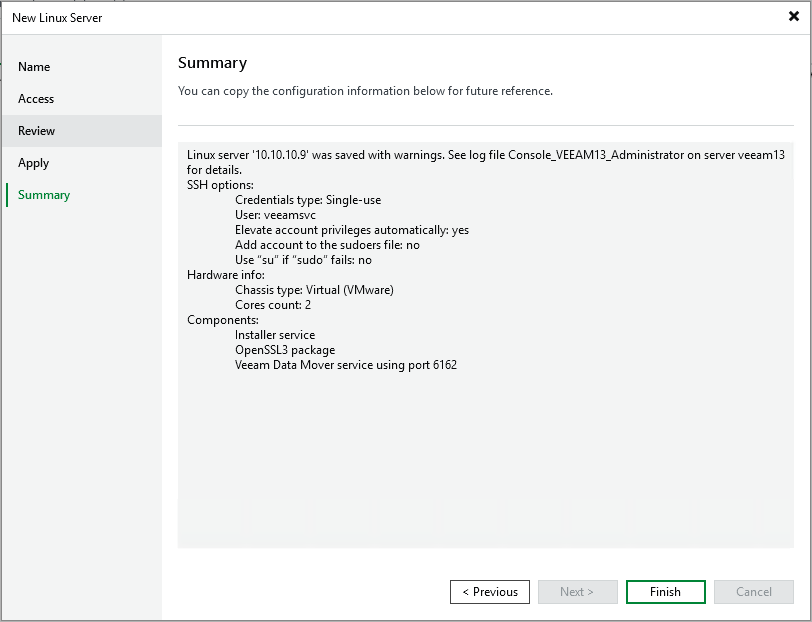Click the Finish button

pyautogui.click(x=665, y=592)
